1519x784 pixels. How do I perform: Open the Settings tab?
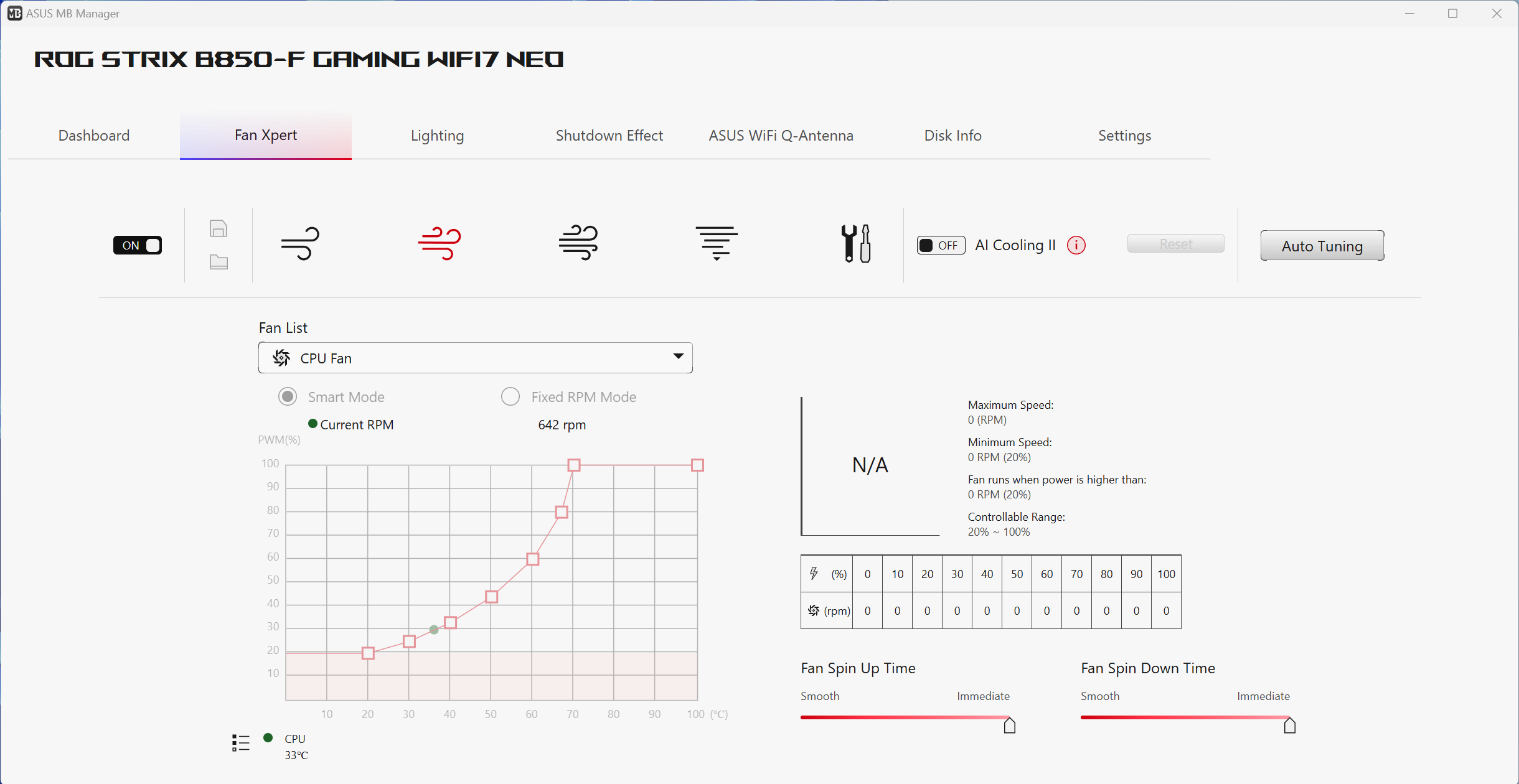tap(1125, 136)
